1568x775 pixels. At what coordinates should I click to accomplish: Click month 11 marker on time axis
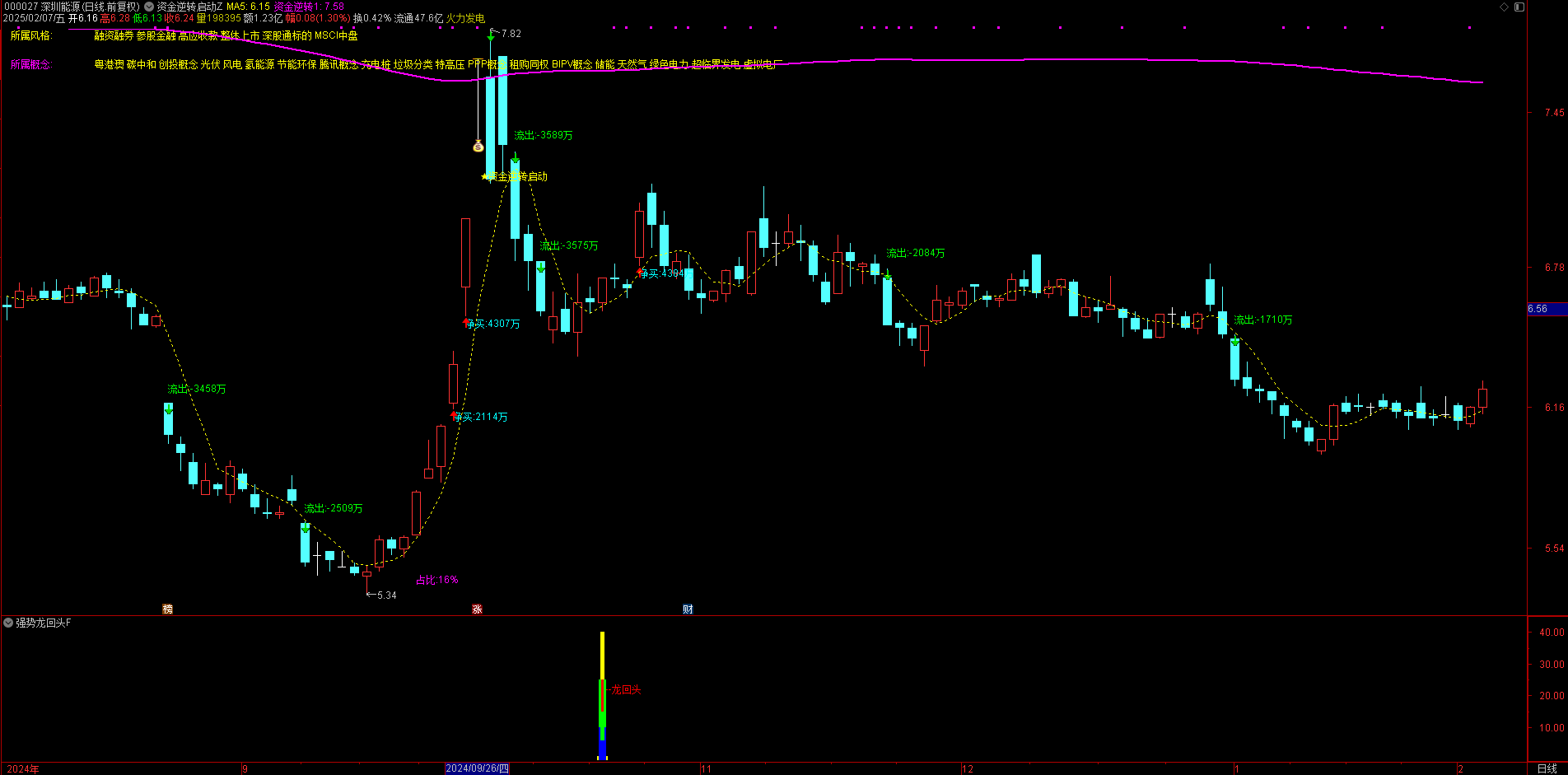pos(706,769)
